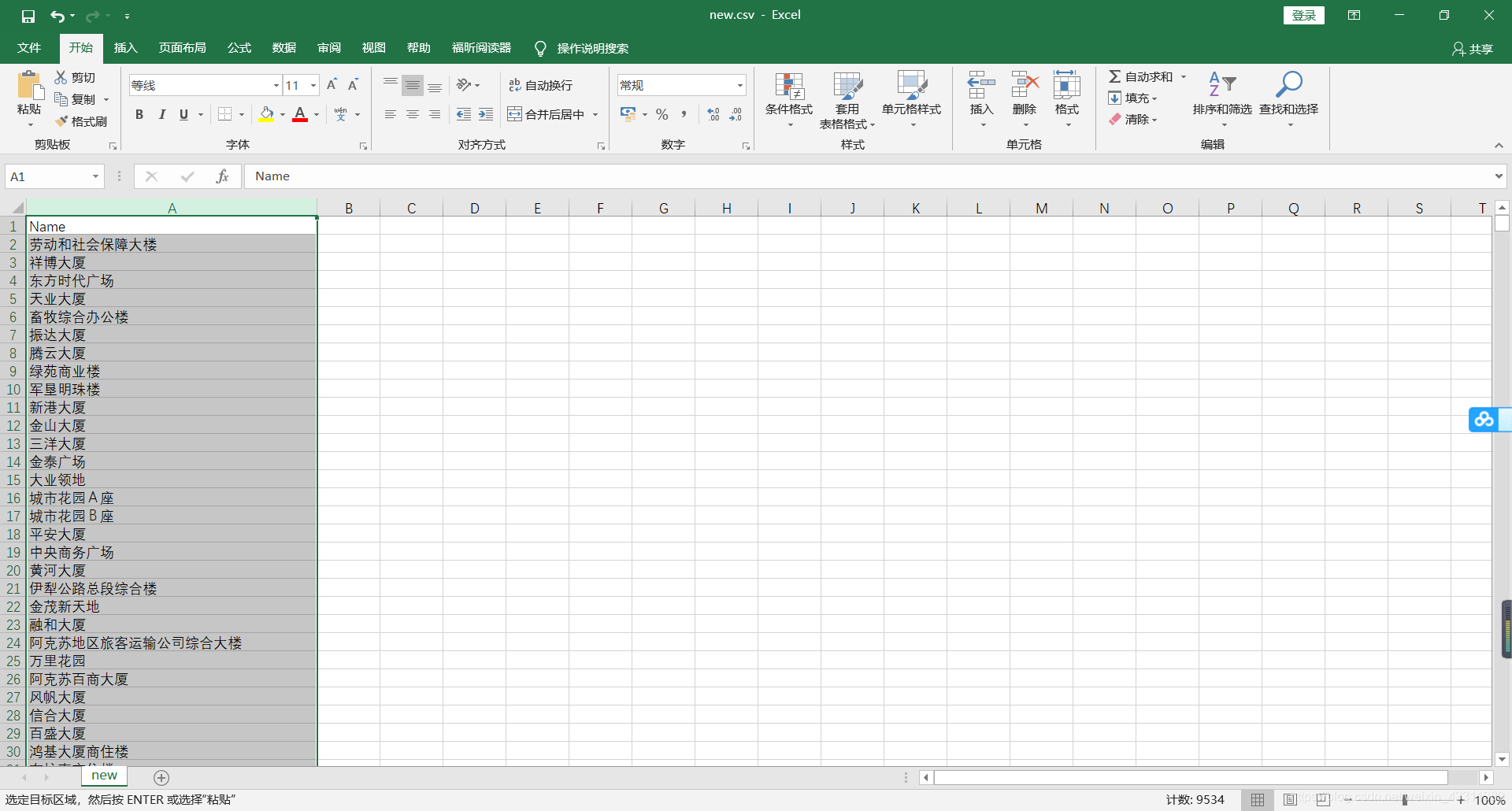
Task: Open the font name dropdown
Action: tap(276, 85)
